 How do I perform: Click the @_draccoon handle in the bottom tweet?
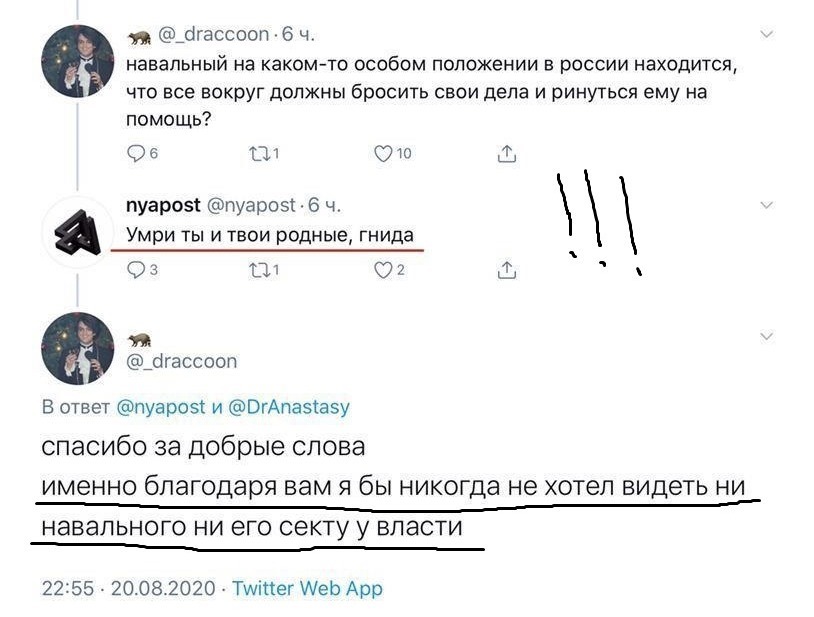coord(183,361)
